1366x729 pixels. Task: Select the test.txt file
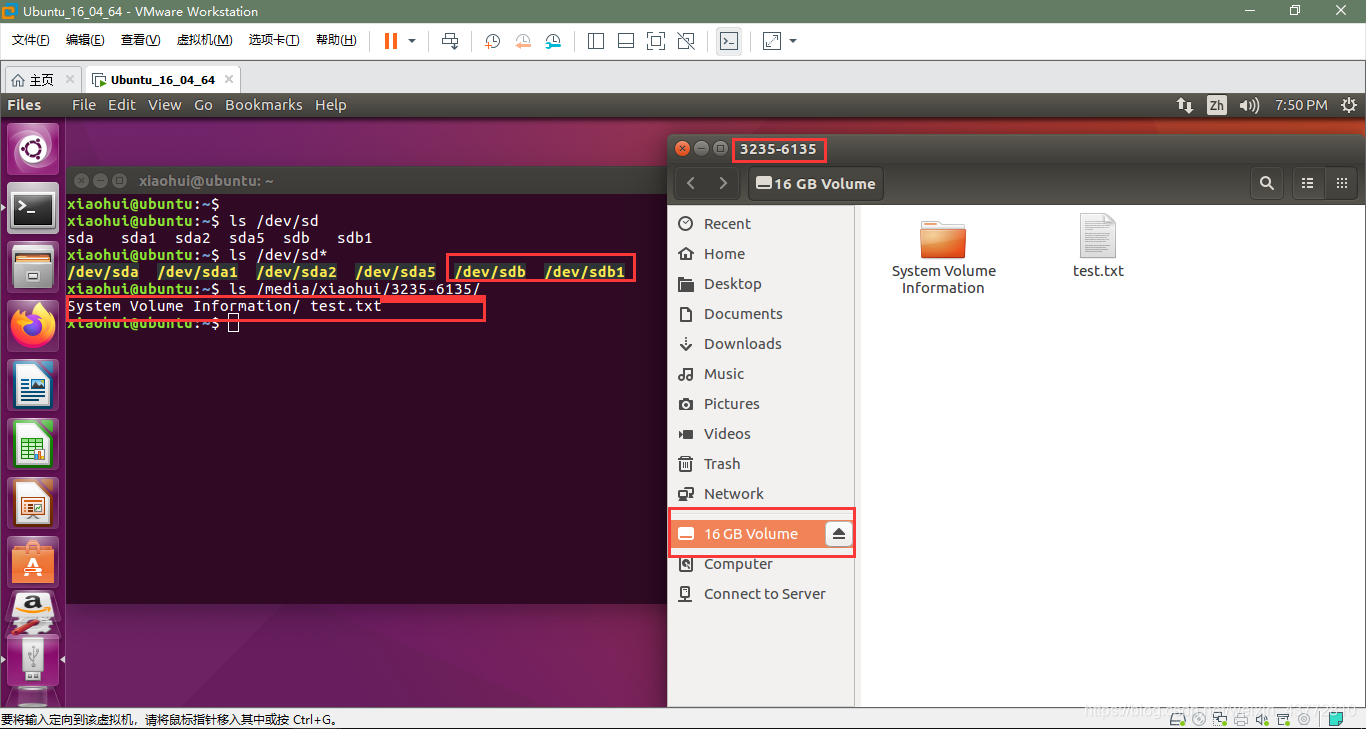tap(1098, 246)
